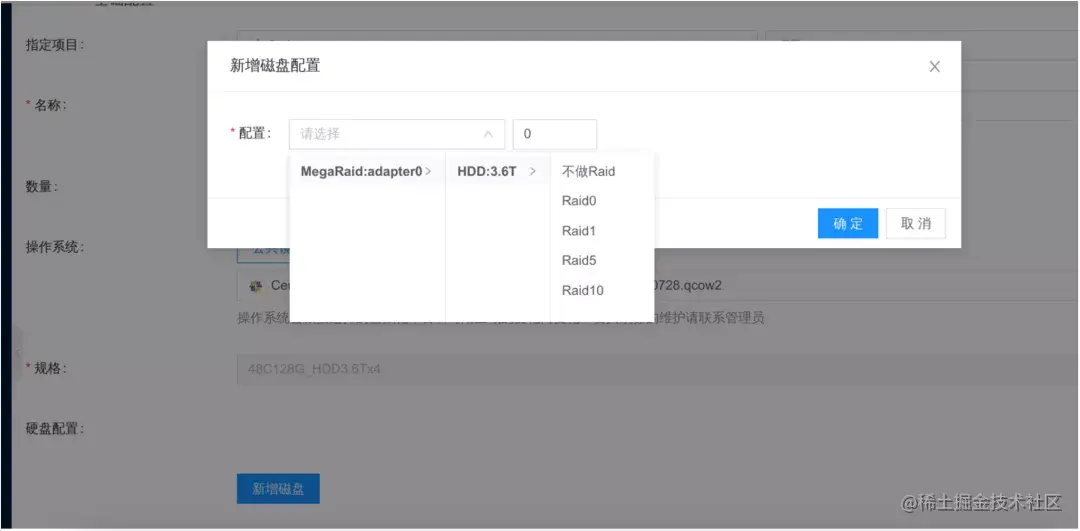
Task: Click the 规格 field 48C128G_HDD3.6Tx4
Action: [658, 370]
